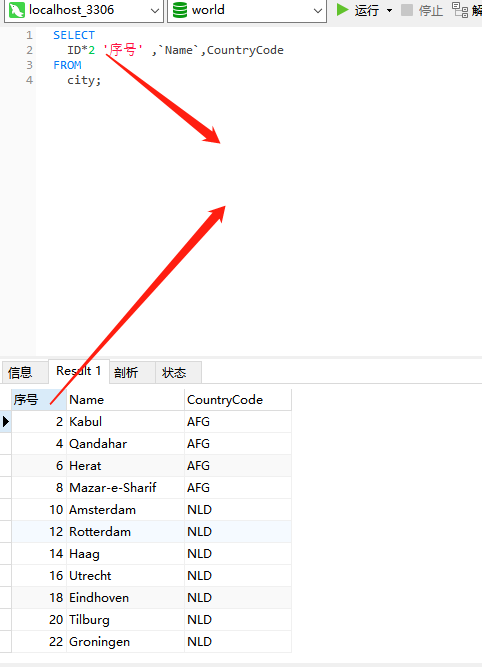This screenshot has height=667, width=482.
Task: Click the NLD code in Groningen row
Action: click(x=238, y=642)
